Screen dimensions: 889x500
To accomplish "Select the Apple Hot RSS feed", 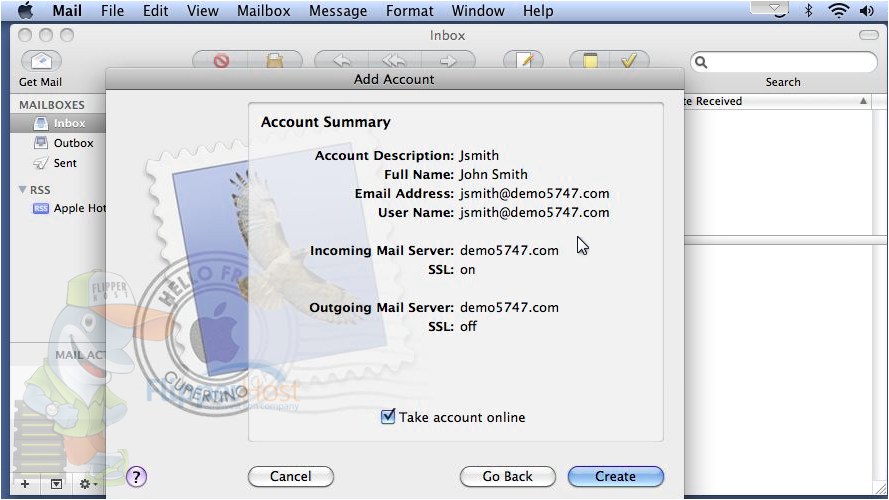I will coord(69,208).
